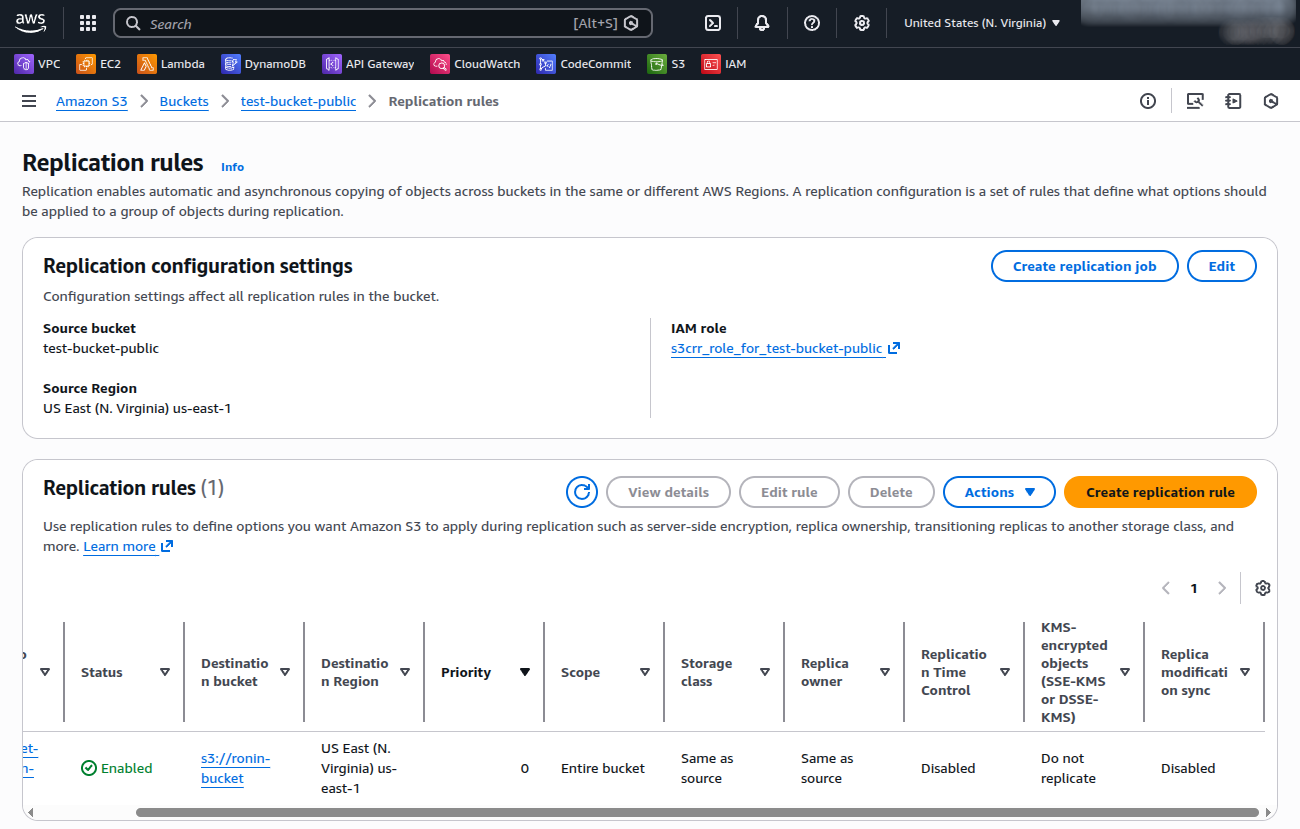Open the s3crr_role_for_test-bucket-public IAM role link
Screen dimensions: 1300x829
785,349
